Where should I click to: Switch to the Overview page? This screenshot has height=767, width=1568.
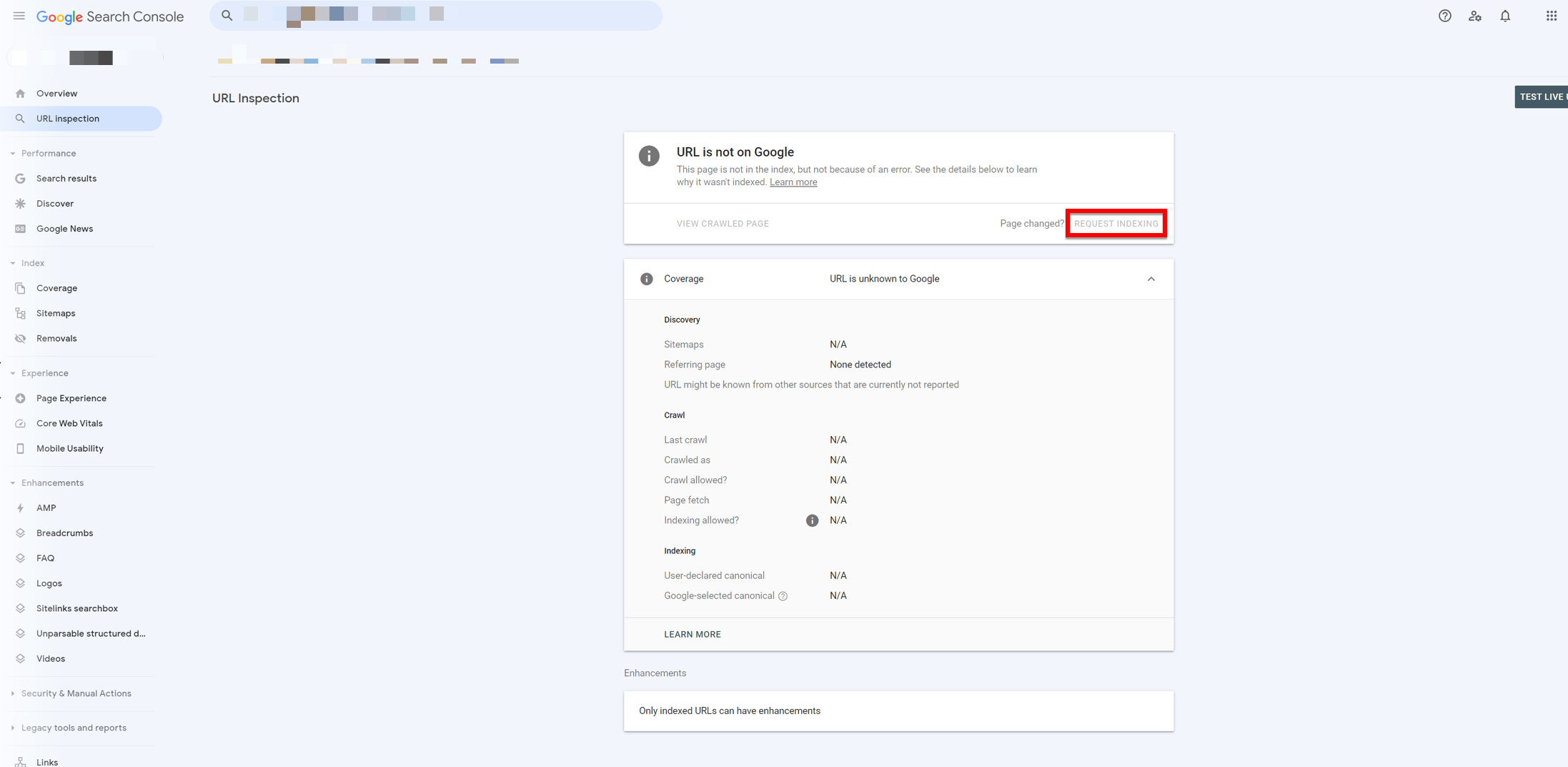coord(56,93)
